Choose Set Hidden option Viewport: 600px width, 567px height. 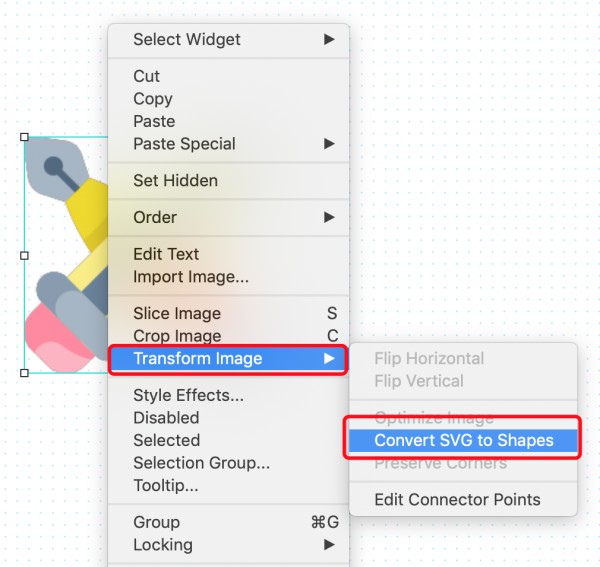(228, 181)
